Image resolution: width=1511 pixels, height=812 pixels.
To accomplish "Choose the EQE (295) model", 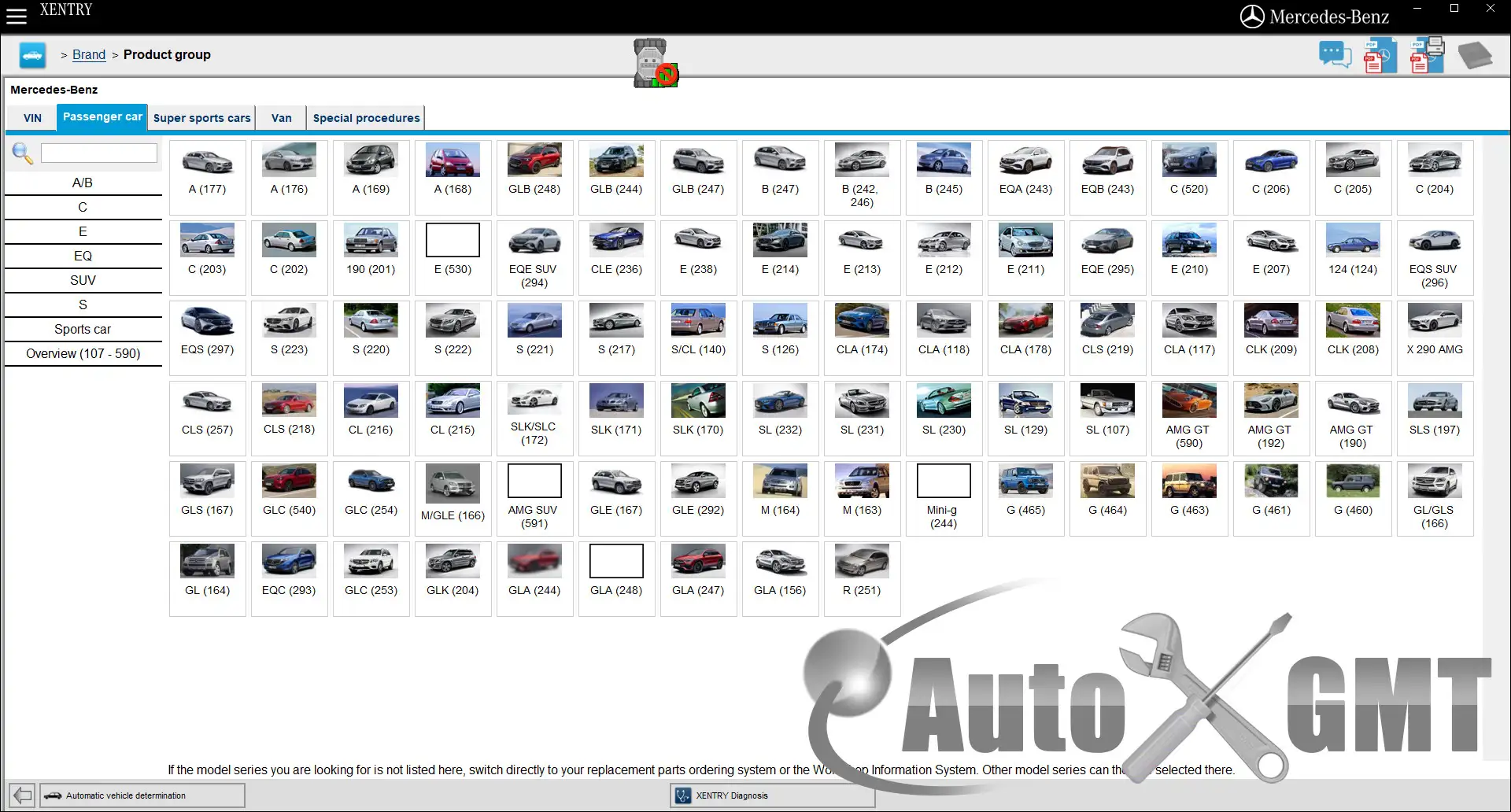I will (1108, 258).
